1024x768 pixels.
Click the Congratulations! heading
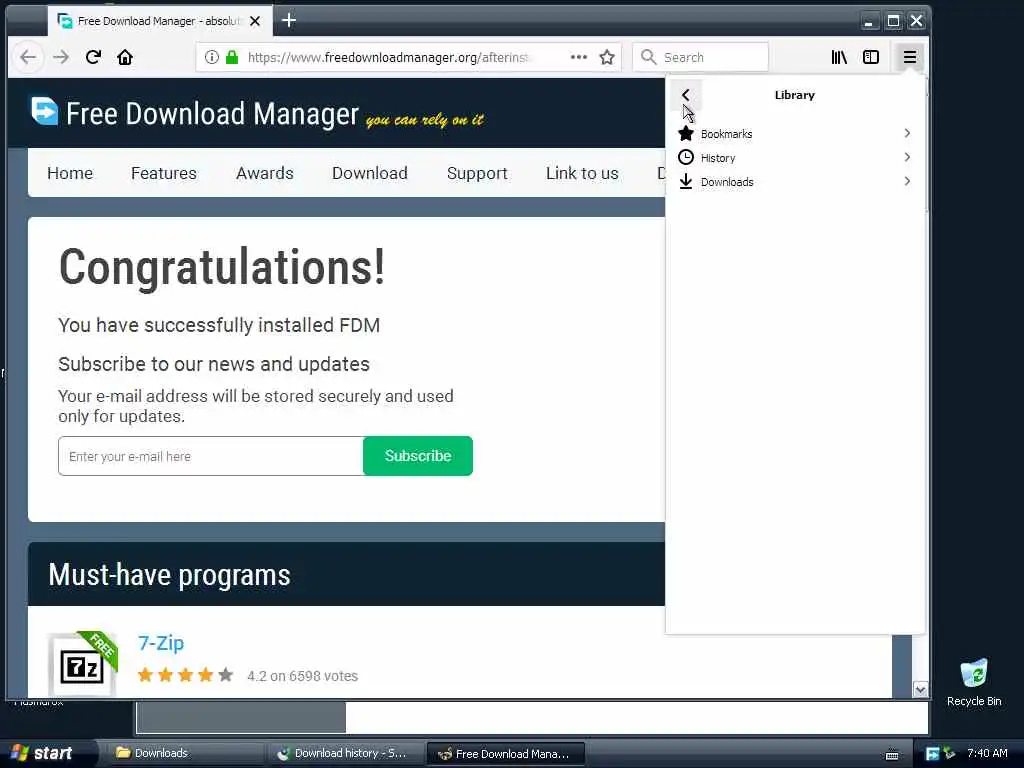[222, 267]
